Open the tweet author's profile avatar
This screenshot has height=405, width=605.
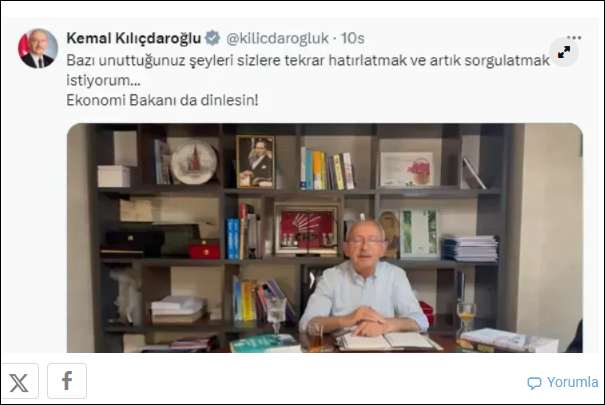tap(38, 49)
